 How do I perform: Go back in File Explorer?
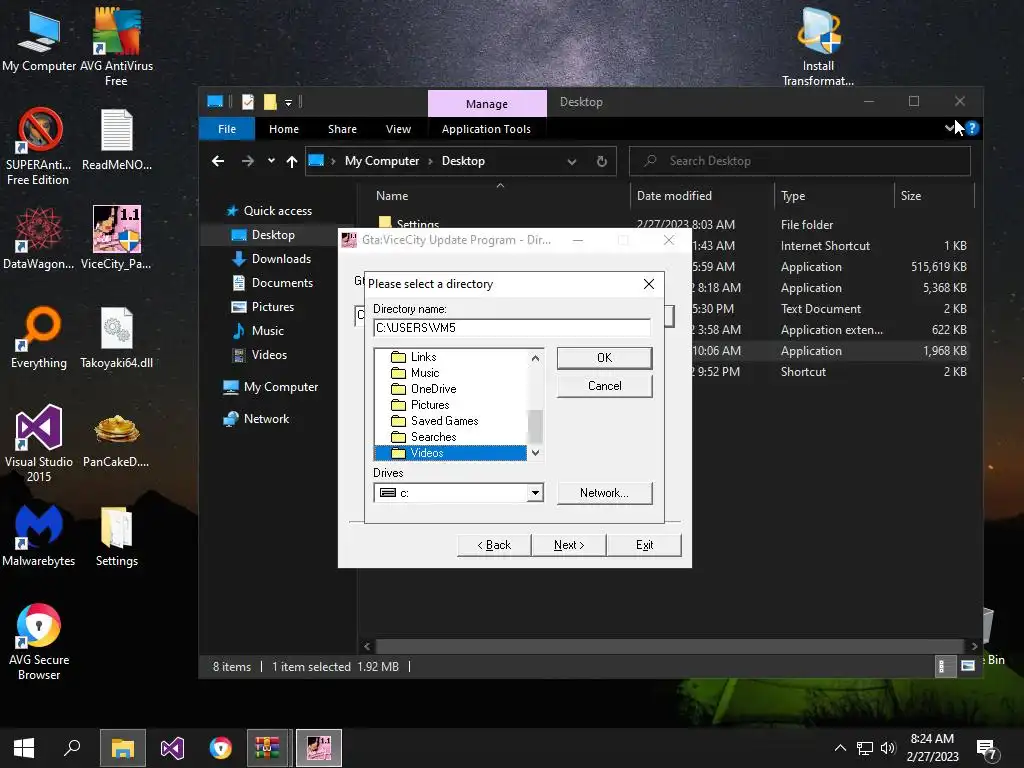[218, 161]
